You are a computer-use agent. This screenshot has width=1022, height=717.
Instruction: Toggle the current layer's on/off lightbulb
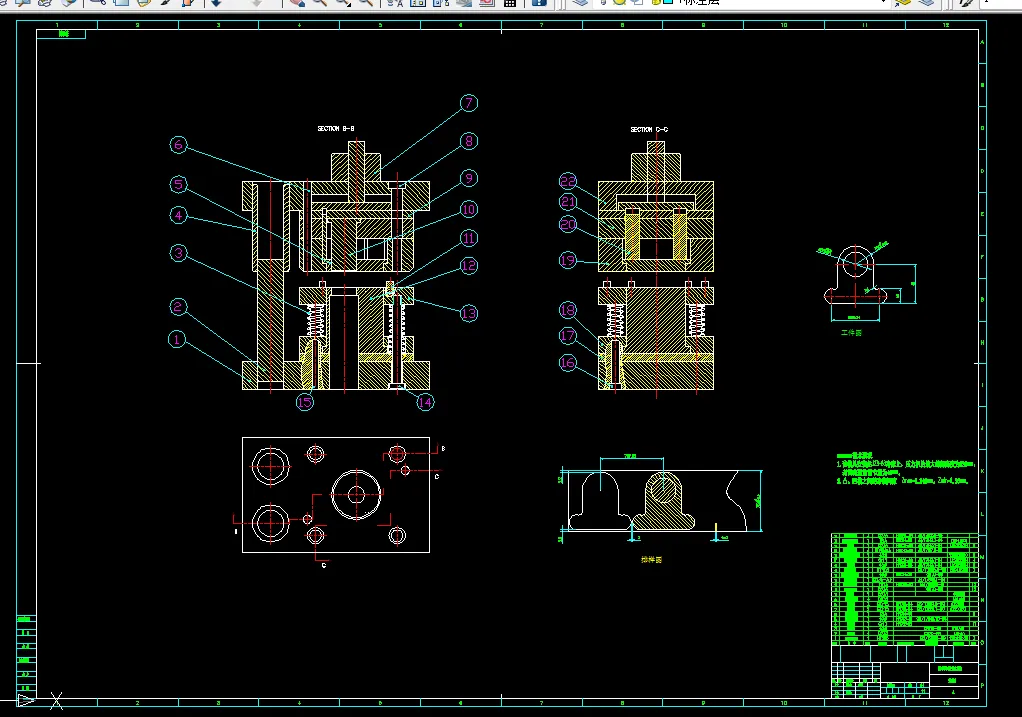coord(605,3)
